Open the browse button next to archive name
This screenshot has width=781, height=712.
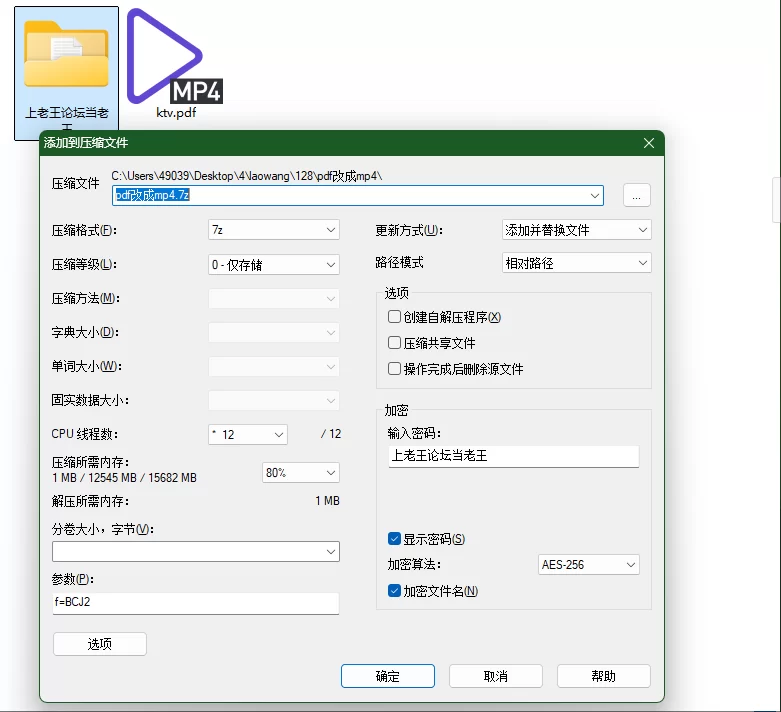pos(637,195)
